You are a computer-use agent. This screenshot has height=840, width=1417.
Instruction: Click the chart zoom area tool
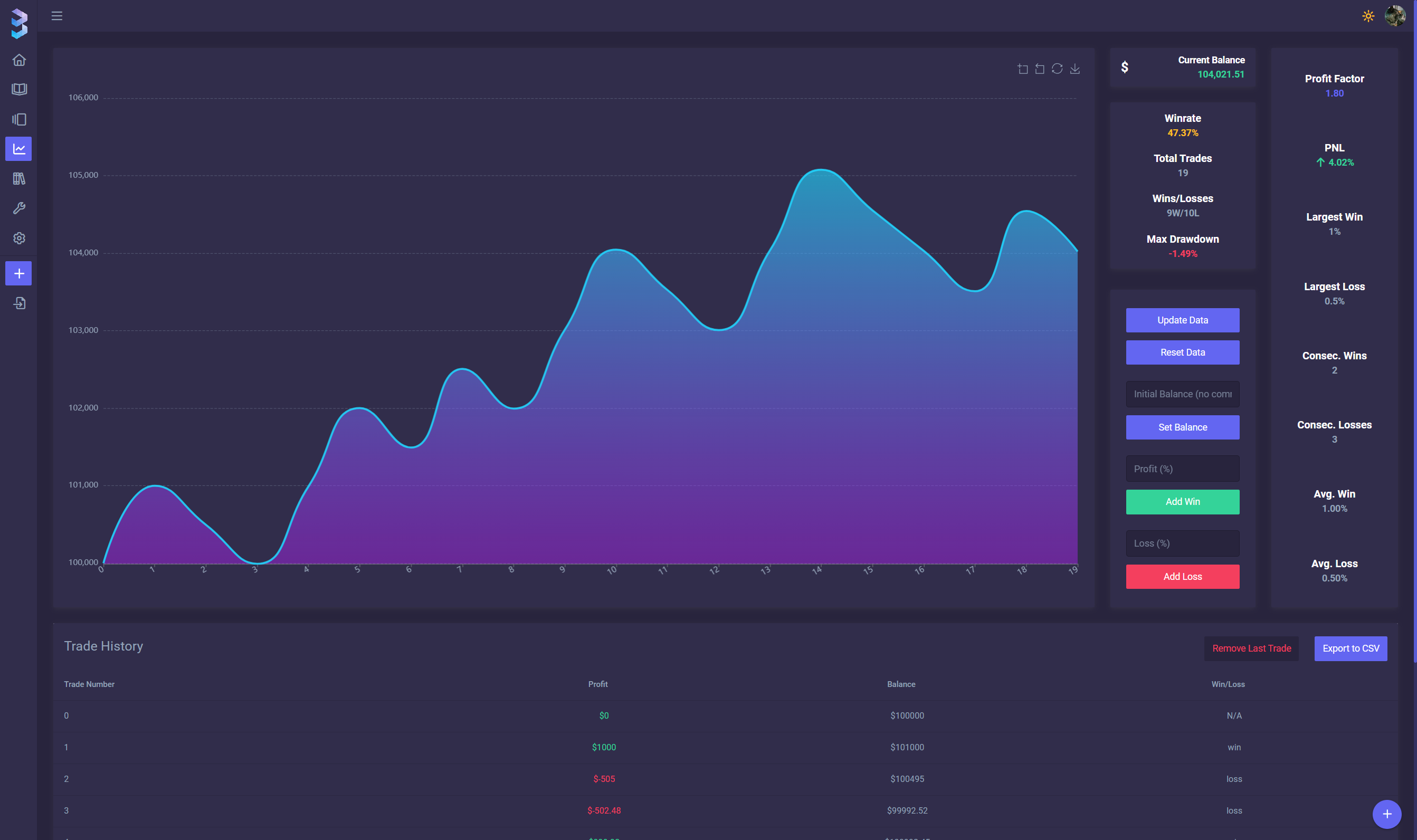[1022, 69]
